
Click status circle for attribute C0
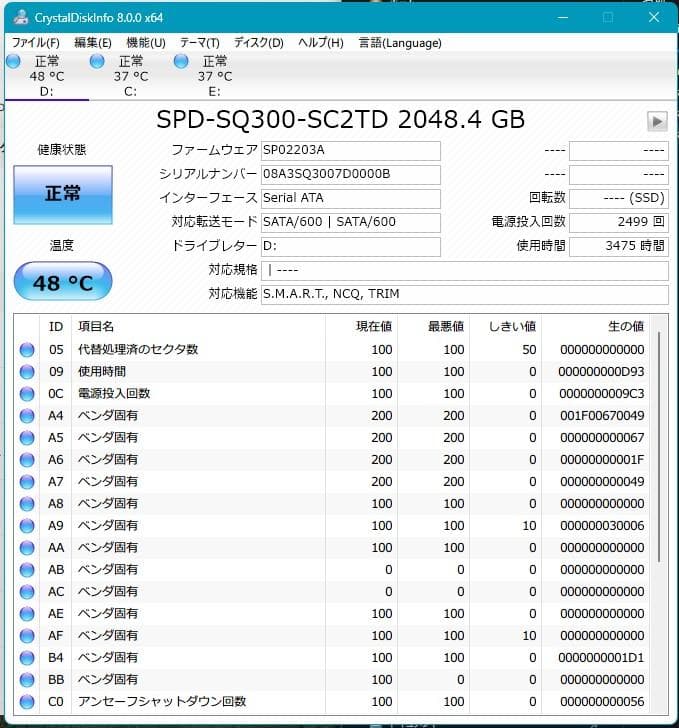tap(27, 702)
